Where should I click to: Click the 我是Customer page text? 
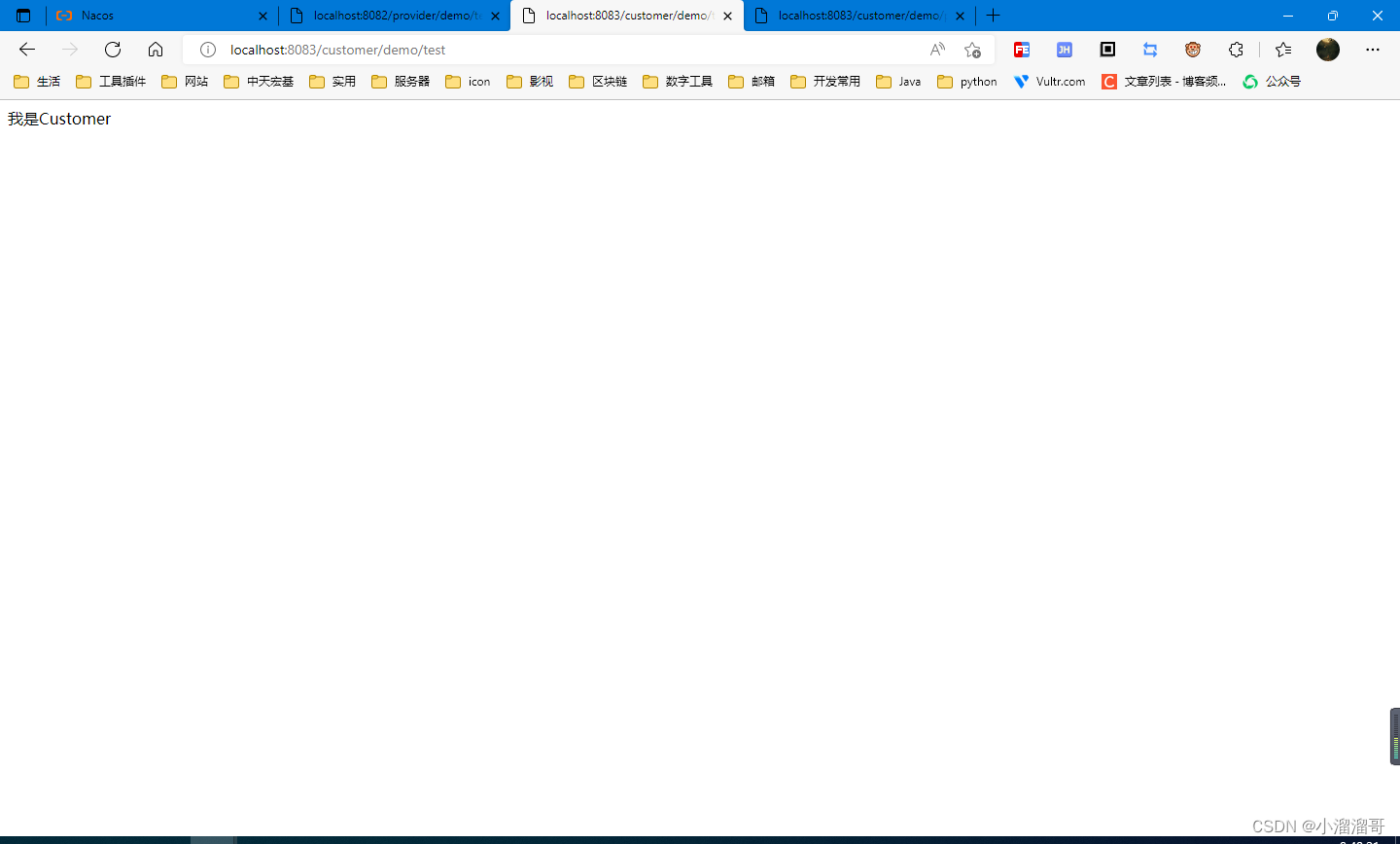(x=59, y=119)
